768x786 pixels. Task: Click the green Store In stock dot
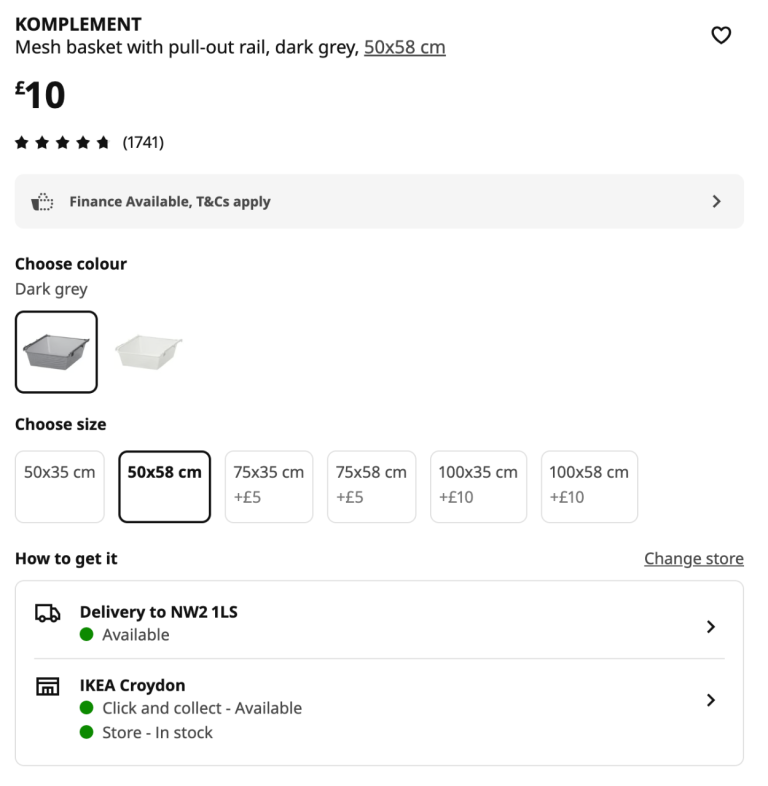[x=86, y=732]
